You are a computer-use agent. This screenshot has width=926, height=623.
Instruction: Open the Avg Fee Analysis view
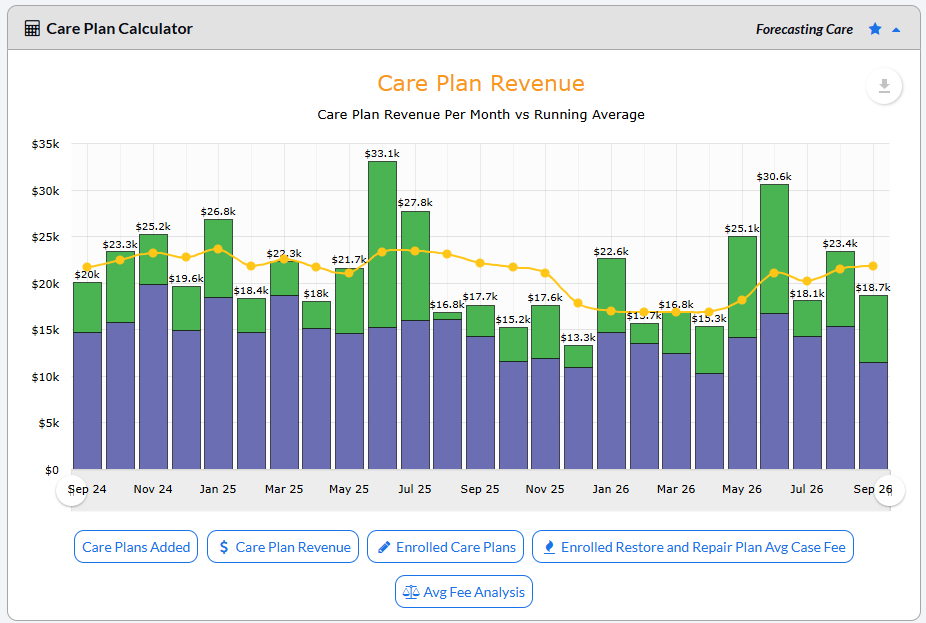click(464, 592)
